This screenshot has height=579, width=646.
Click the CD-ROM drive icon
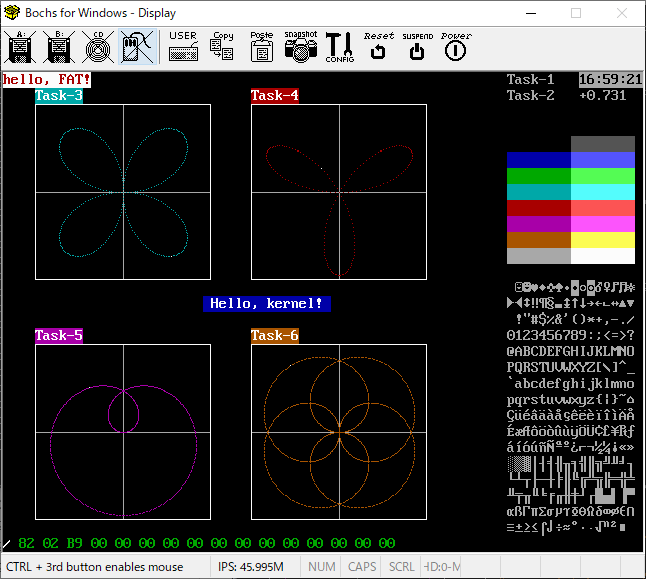point(98,47)
